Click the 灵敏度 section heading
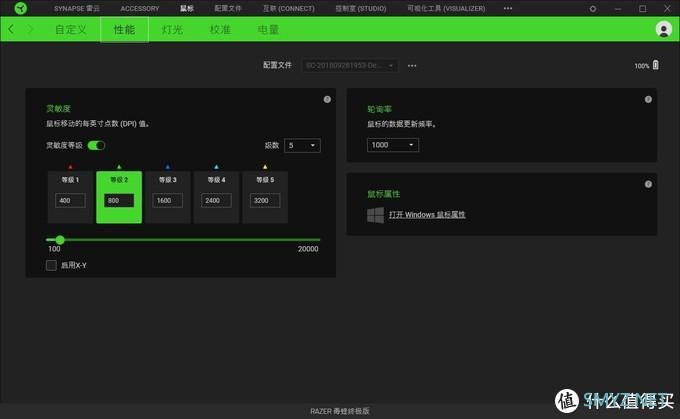Screen dimensions: 680x419 coord(59,109)
